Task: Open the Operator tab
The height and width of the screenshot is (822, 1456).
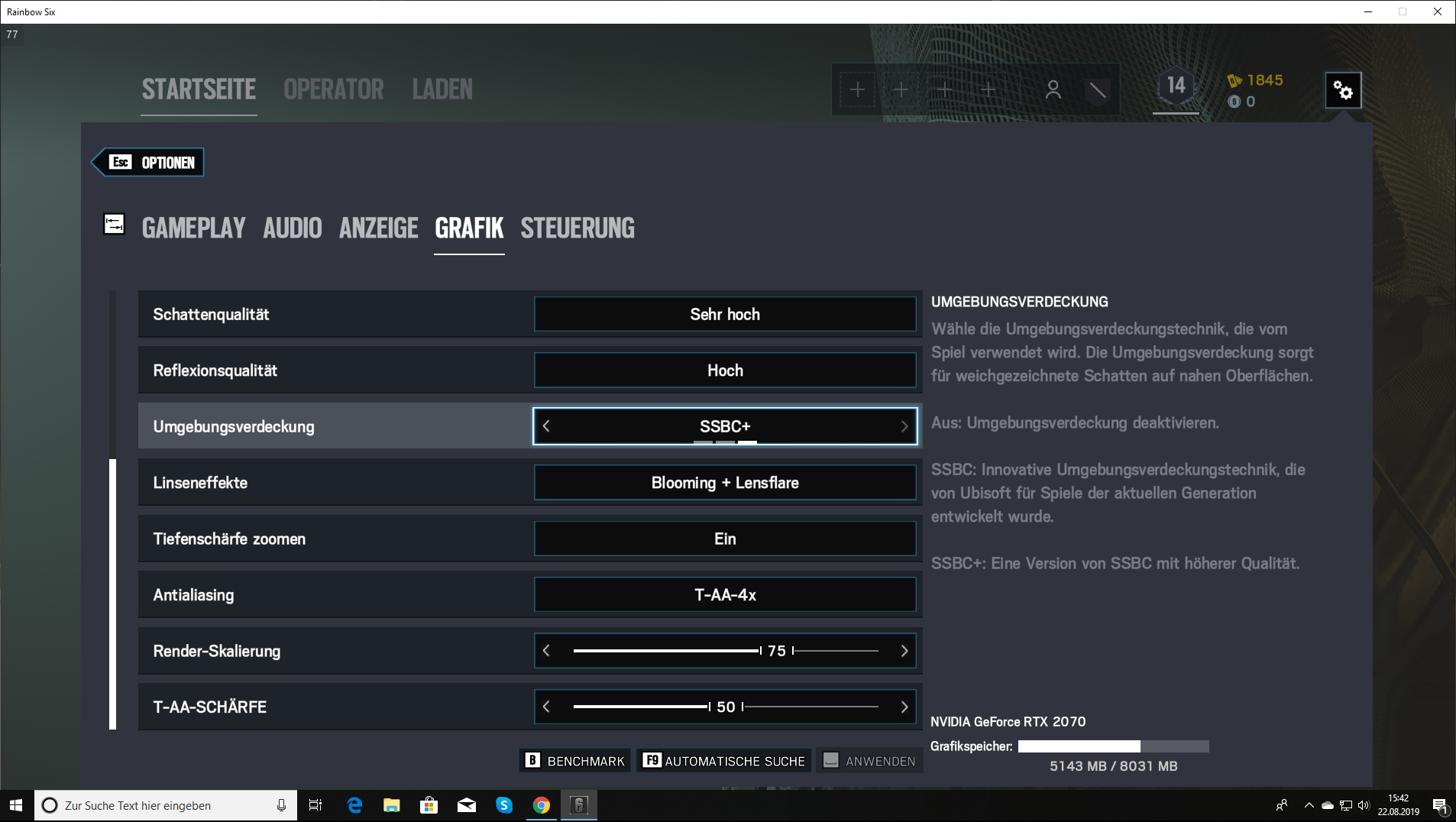Action: pyautogui.click(x=334, y=89)
